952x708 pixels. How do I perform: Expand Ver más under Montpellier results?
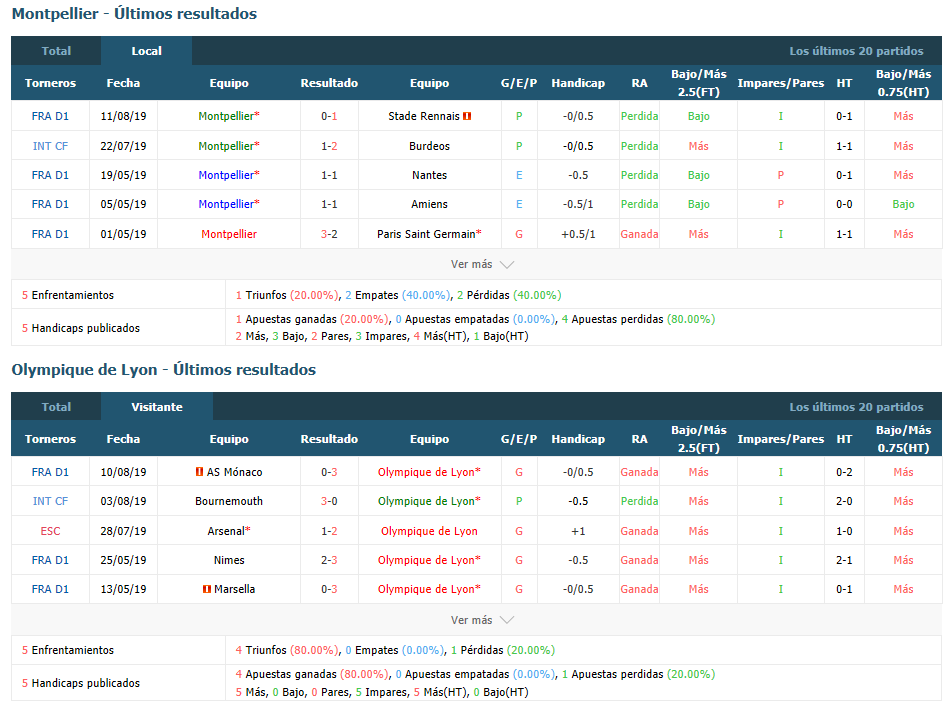click(482, 264)
